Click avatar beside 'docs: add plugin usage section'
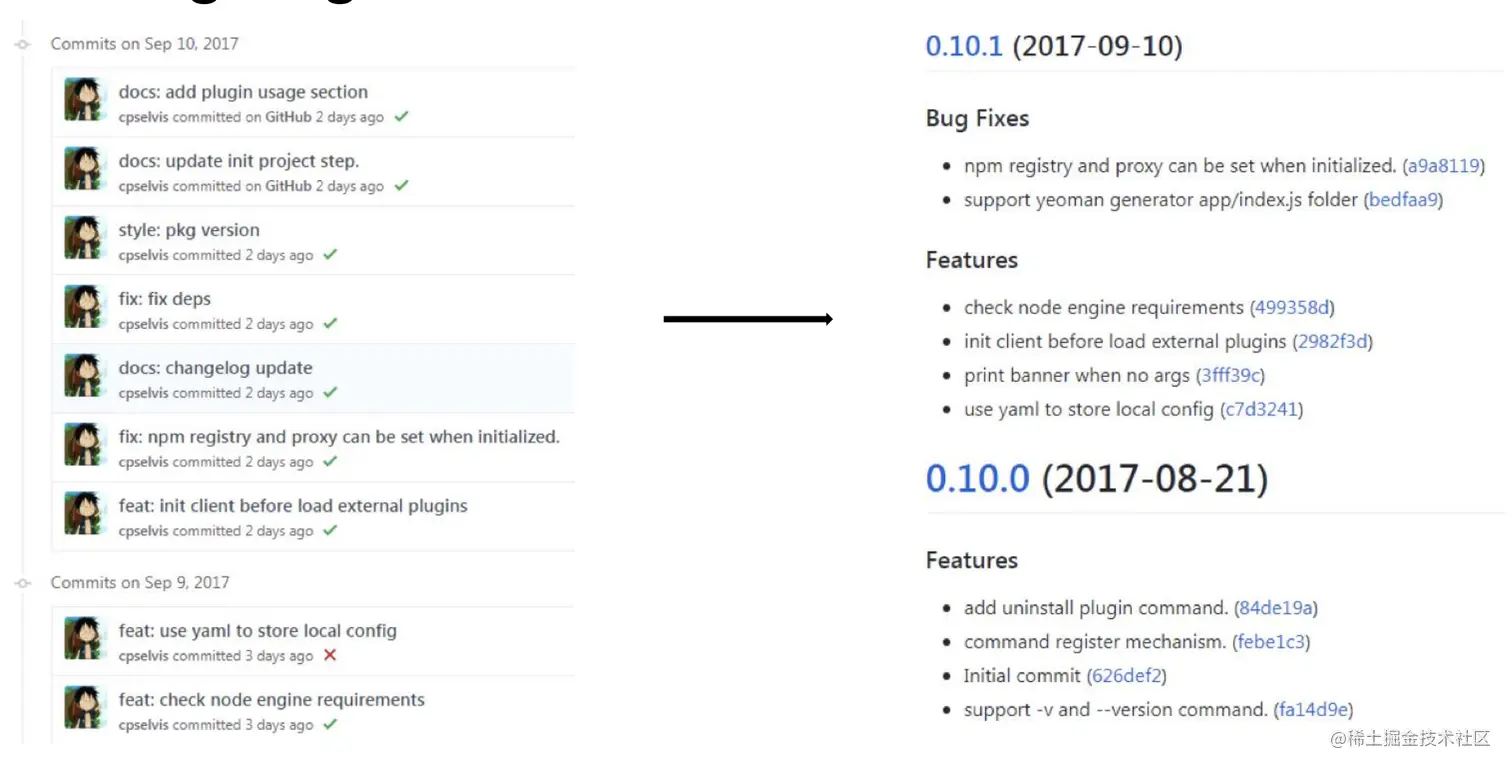This screenshot has width=1512, height=770. click(x=86, y=100)
